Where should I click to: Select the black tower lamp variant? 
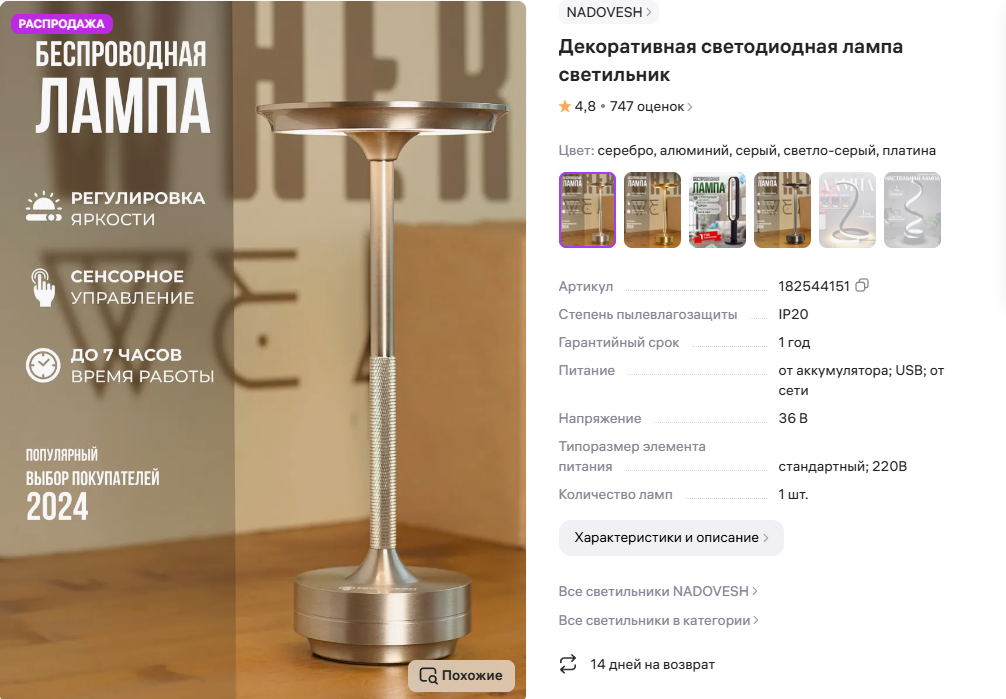717,210
